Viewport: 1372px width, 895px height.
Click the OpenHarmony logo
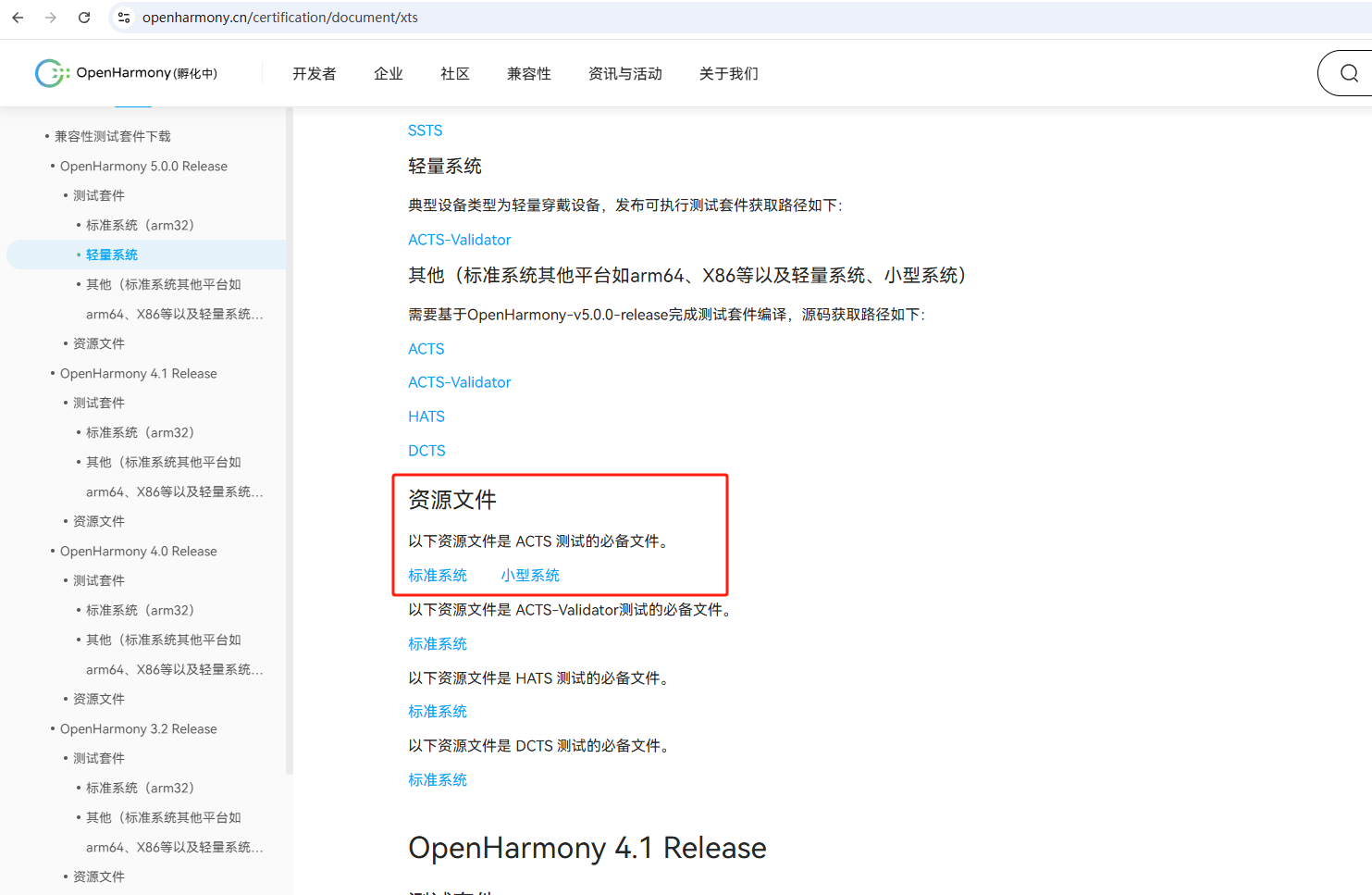pyautogui.click(x=126, y=73)
